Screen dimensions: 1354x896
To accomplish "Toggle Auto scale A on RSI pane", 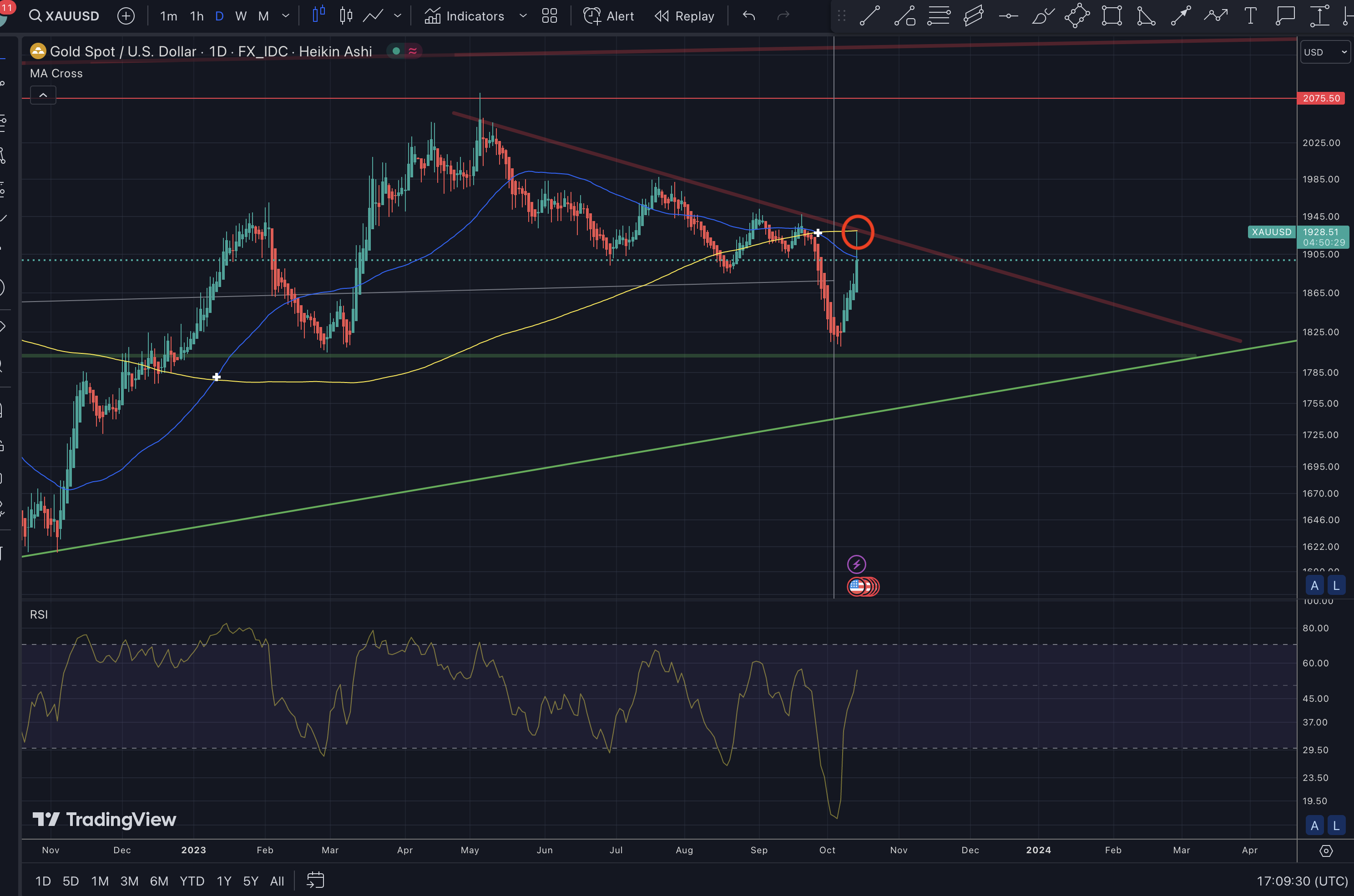I will [1314, 825].
